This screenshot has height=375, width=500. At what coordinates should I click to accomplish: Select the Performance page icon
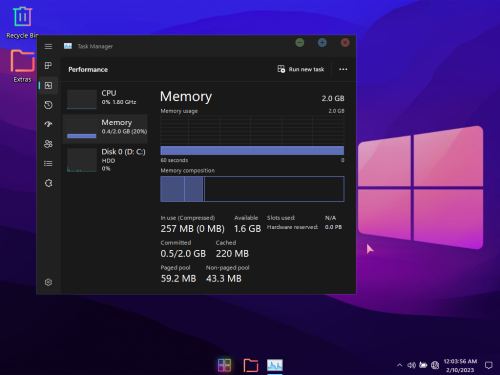[x=48, y=86]
